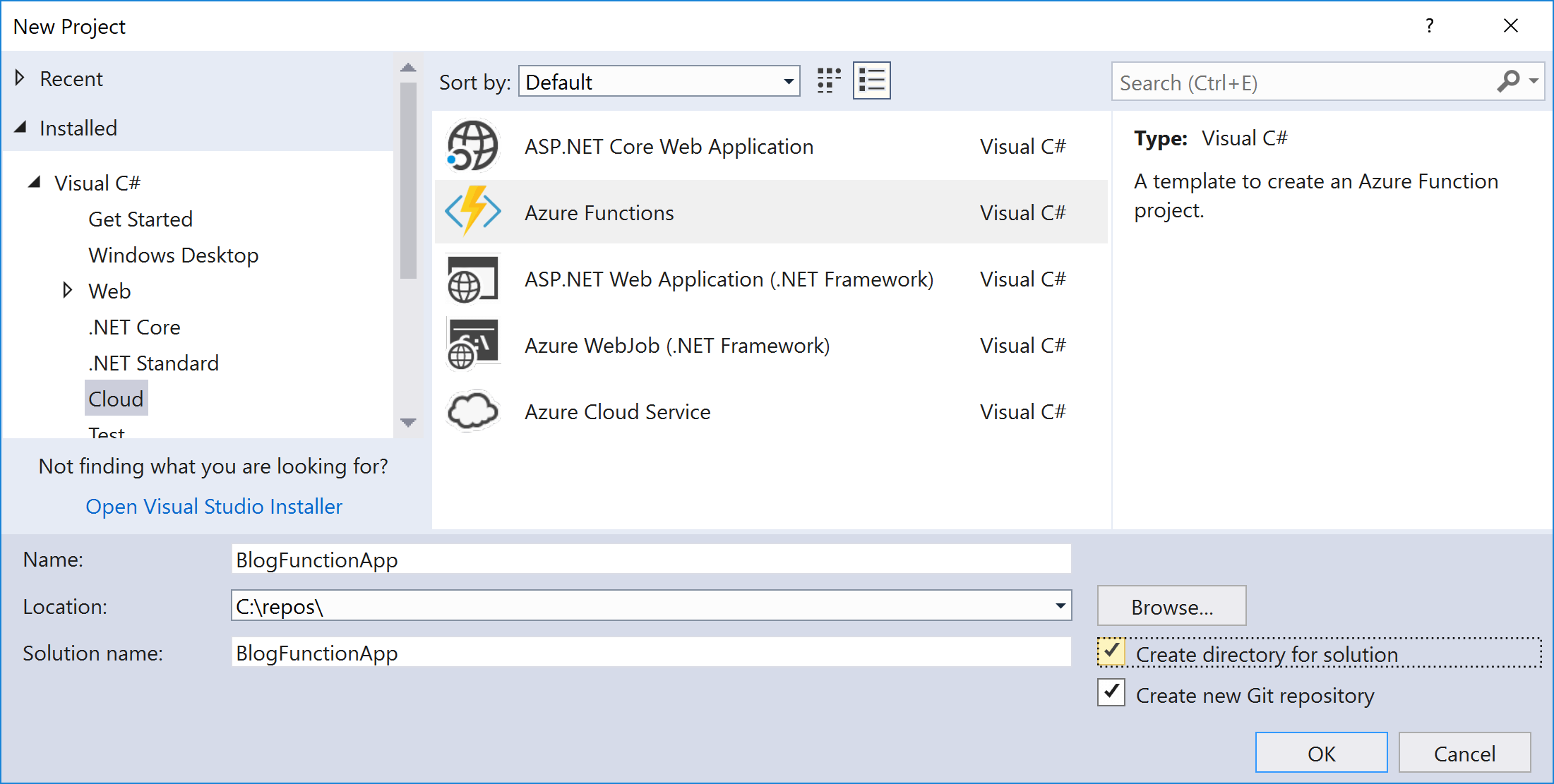
Task: Expand the Recent node
Action: 20,78
